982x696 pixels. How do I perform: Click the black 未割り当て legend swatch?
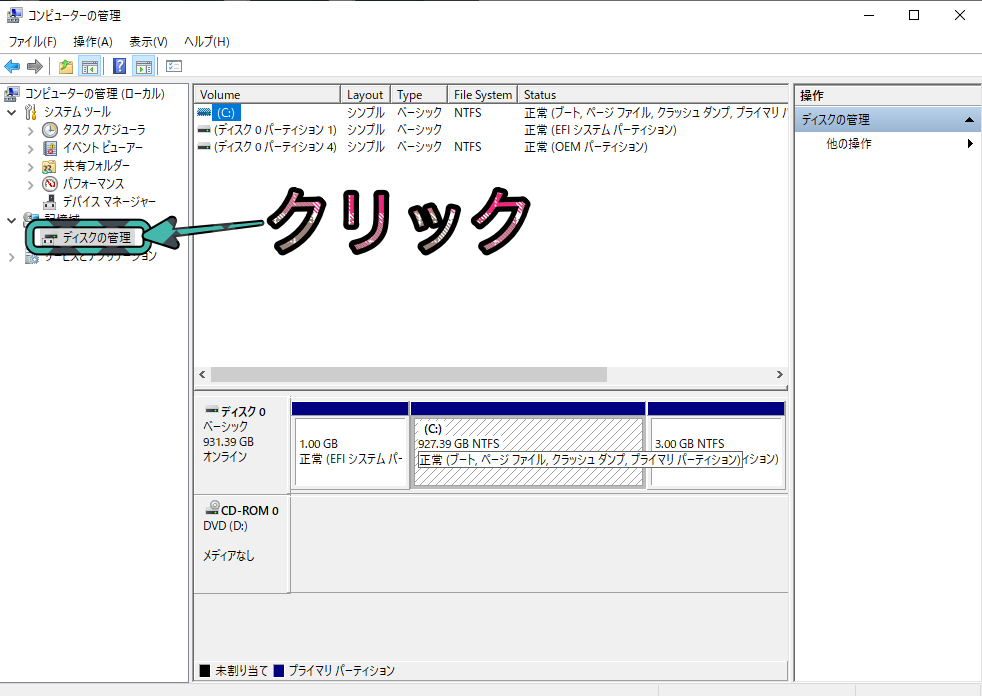pos(205,671)
